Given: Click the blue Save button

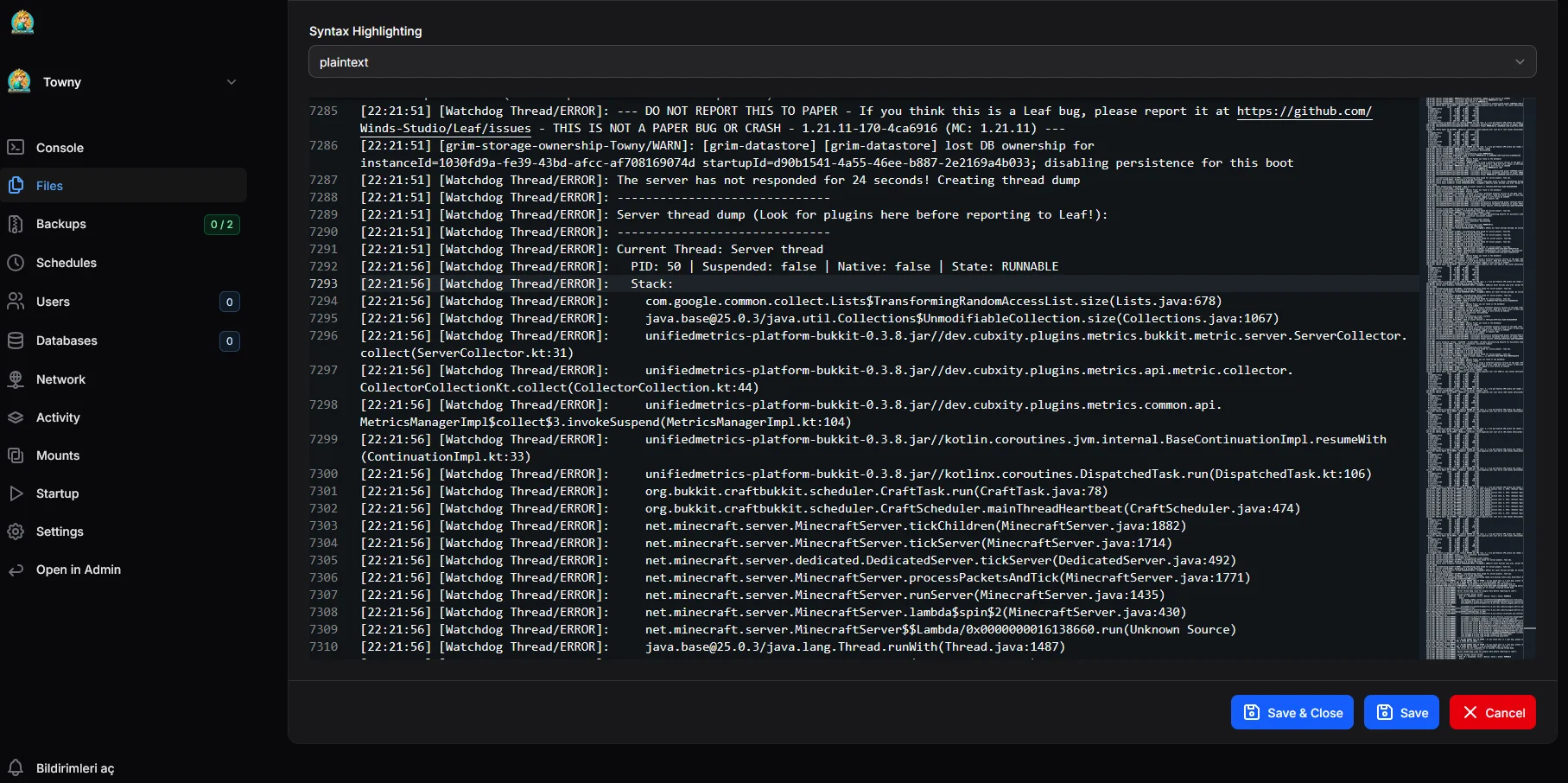Looking at the screenshot, I should pos(1401,712).
